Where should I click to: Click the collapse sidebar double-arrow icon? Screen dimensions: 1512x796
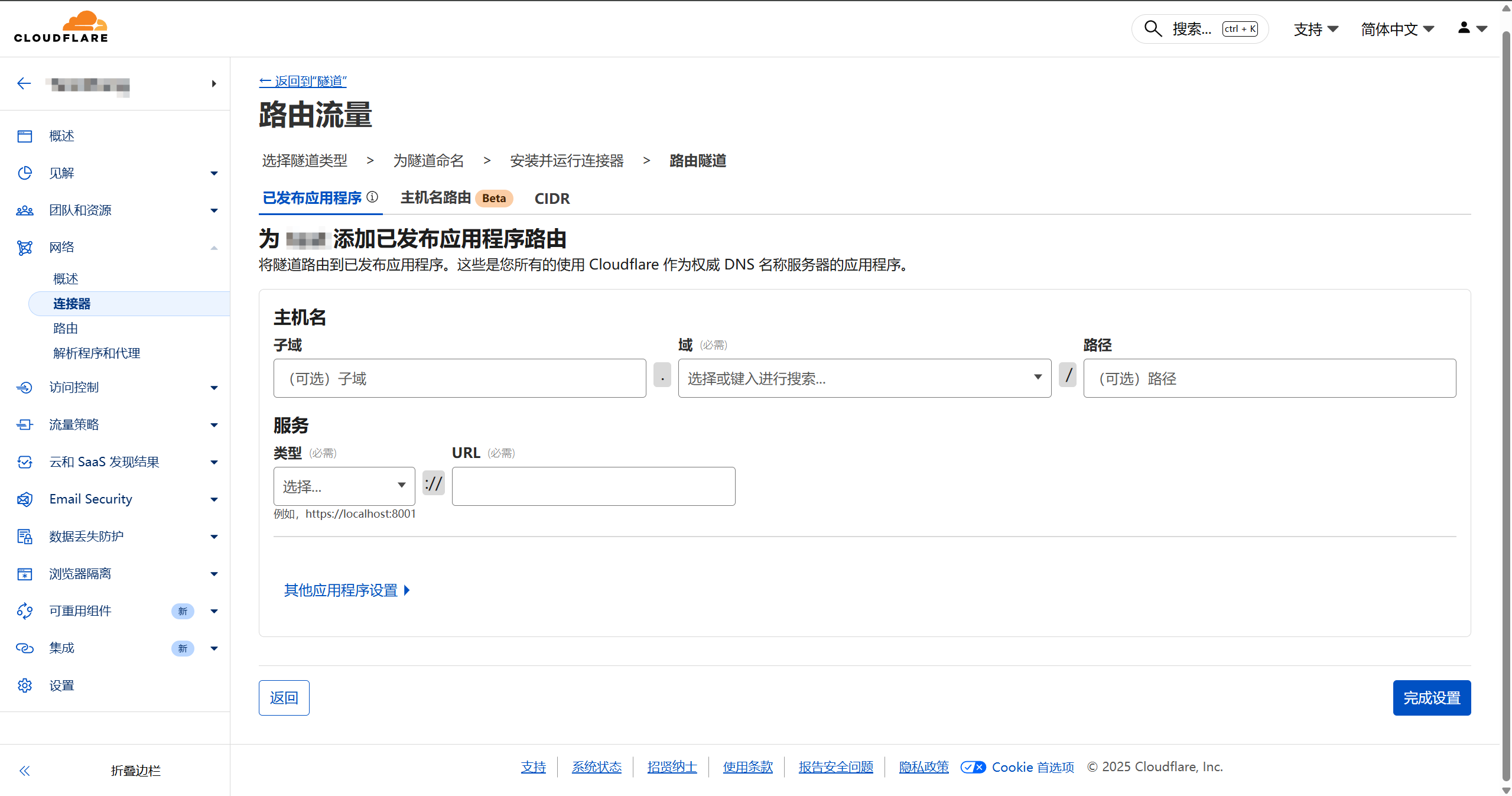click(24, 770)
